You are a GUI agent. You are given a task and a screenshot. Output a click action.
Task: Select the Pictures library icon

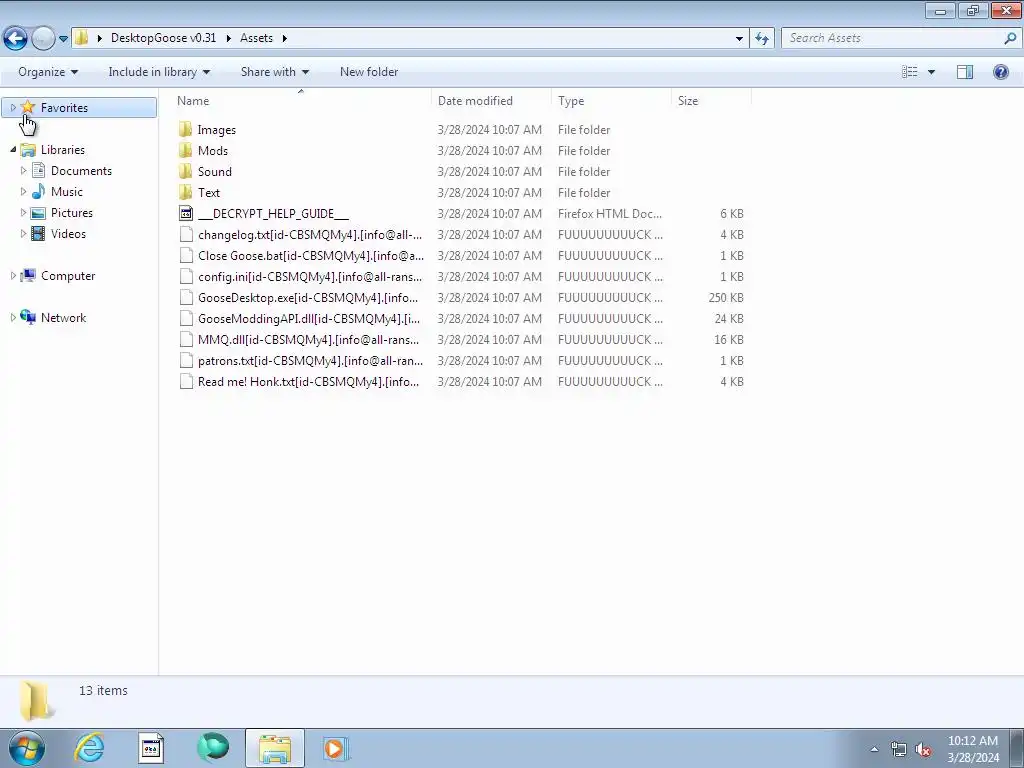[x=39, y=213]
